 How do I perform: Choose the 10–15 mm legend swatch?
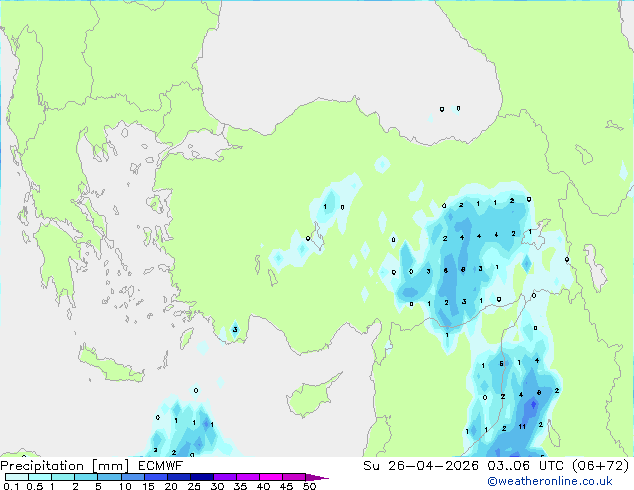(x=133, y=477)
